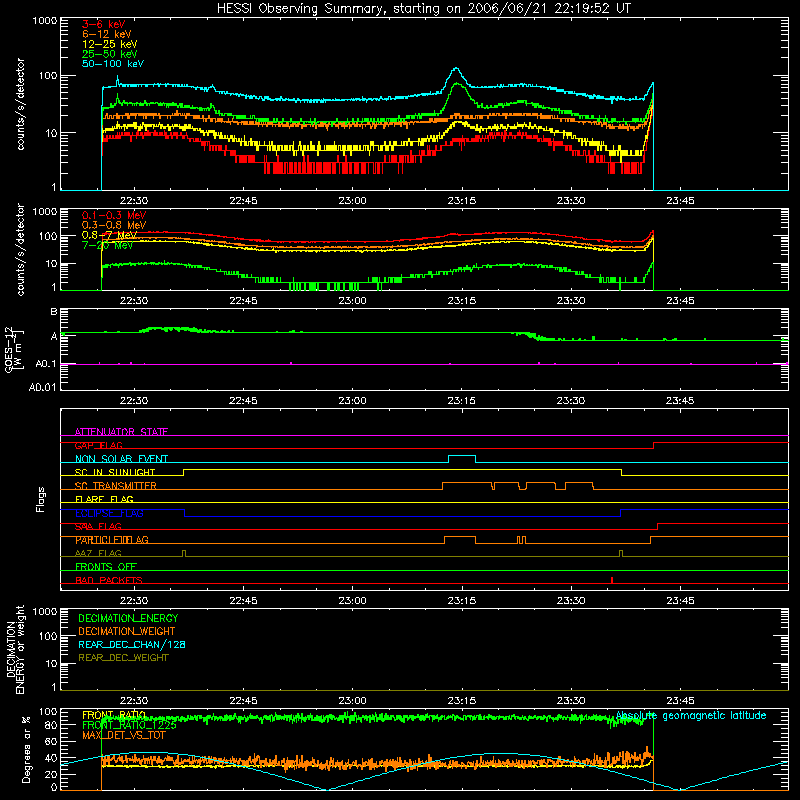
Task: Click the 23:15 tick label under top panel
Action: click(462, 201)
